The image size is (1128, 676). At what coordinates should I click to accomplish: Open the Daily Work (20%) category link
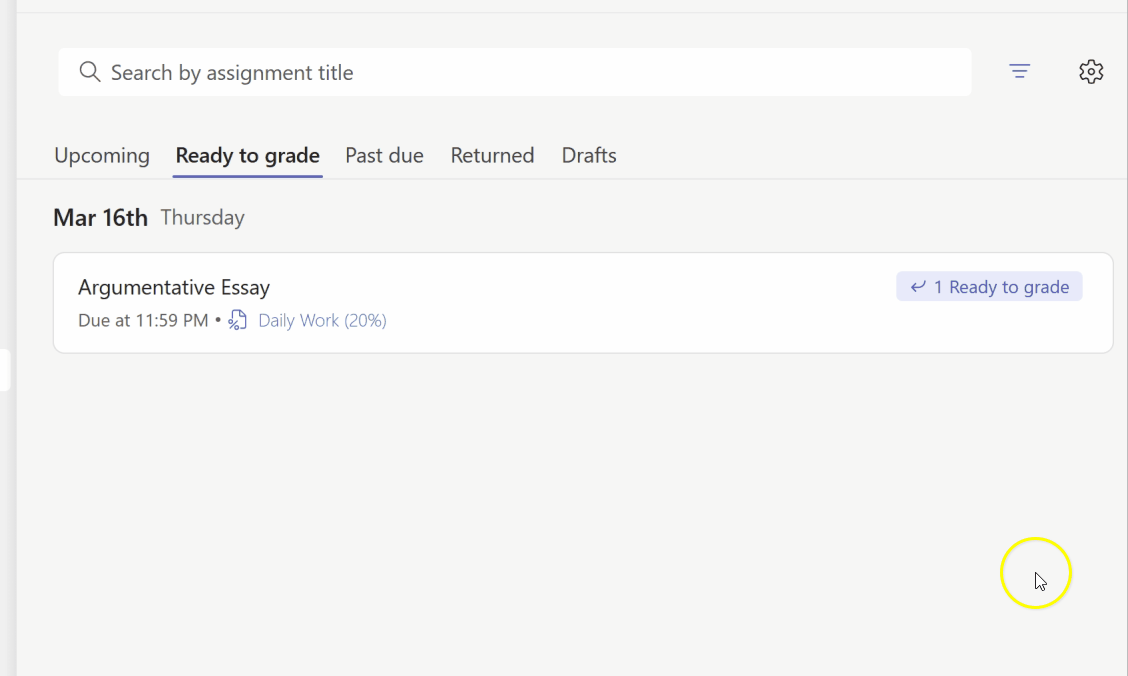pyautogui.click(x=322, y=320)
